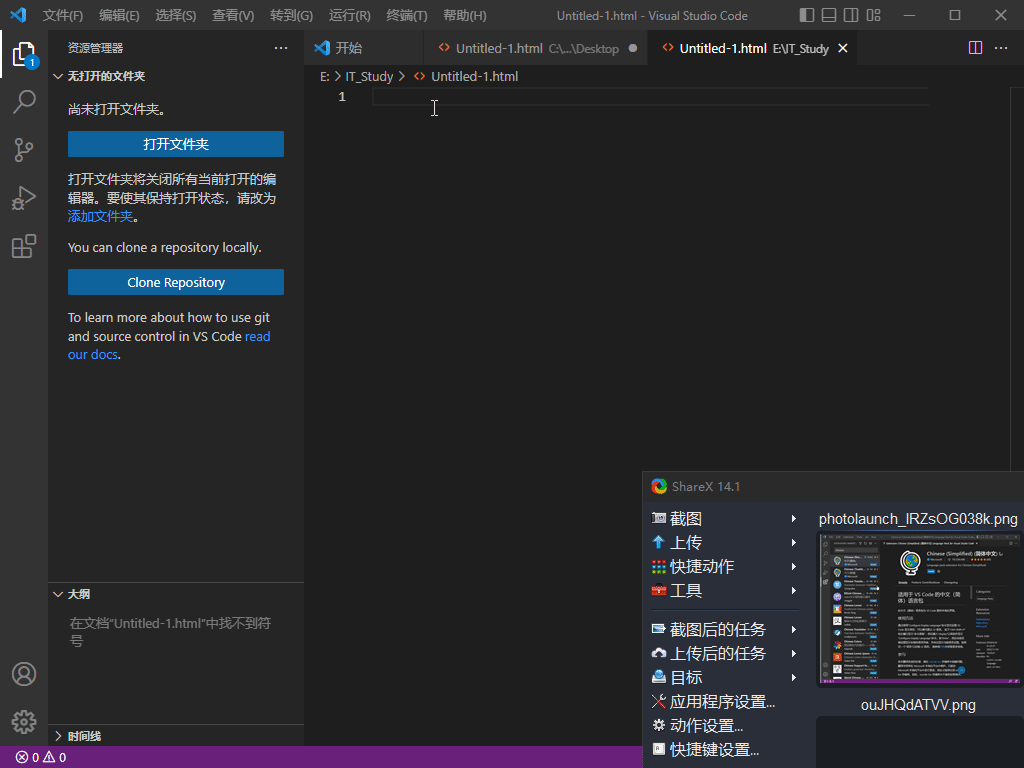Toggle secondary side bar layout icon
1024x768 pixels.
coord(851,15)
